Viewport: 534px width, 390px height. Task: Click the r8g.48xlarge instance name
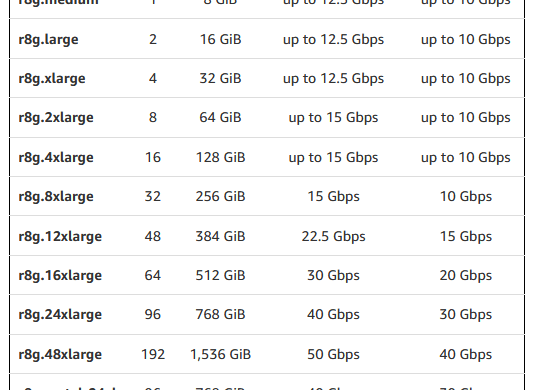point(60,355)
